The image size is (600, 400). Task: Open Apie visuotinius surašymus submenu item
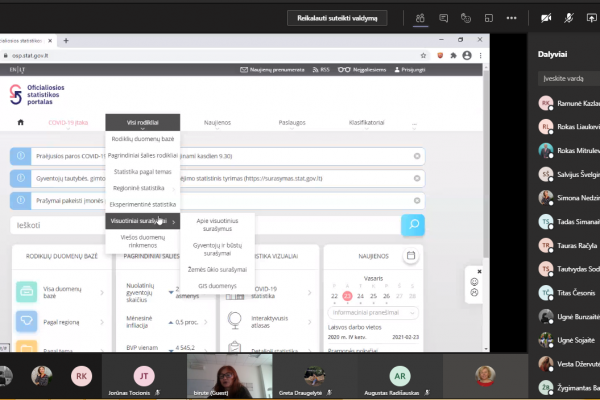point(217,225)
